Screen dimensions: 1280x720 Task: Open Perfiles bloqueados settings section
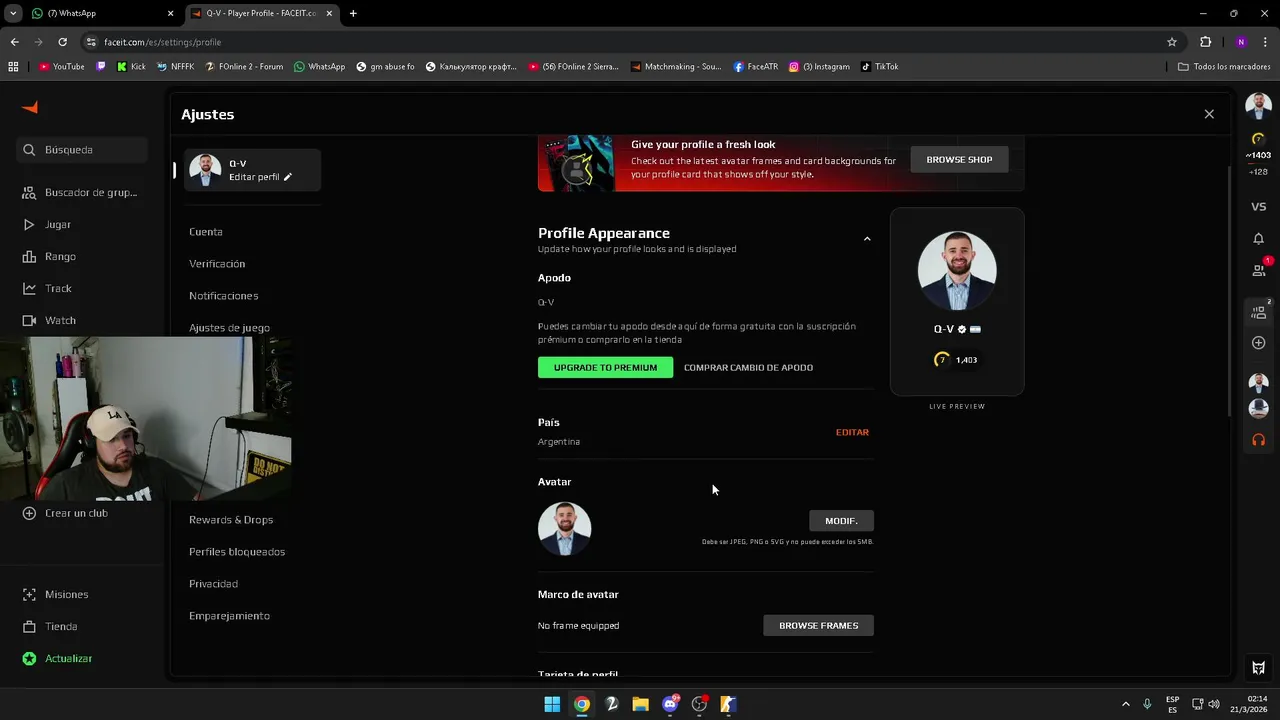pyautogui.click(x=237, y=552)
